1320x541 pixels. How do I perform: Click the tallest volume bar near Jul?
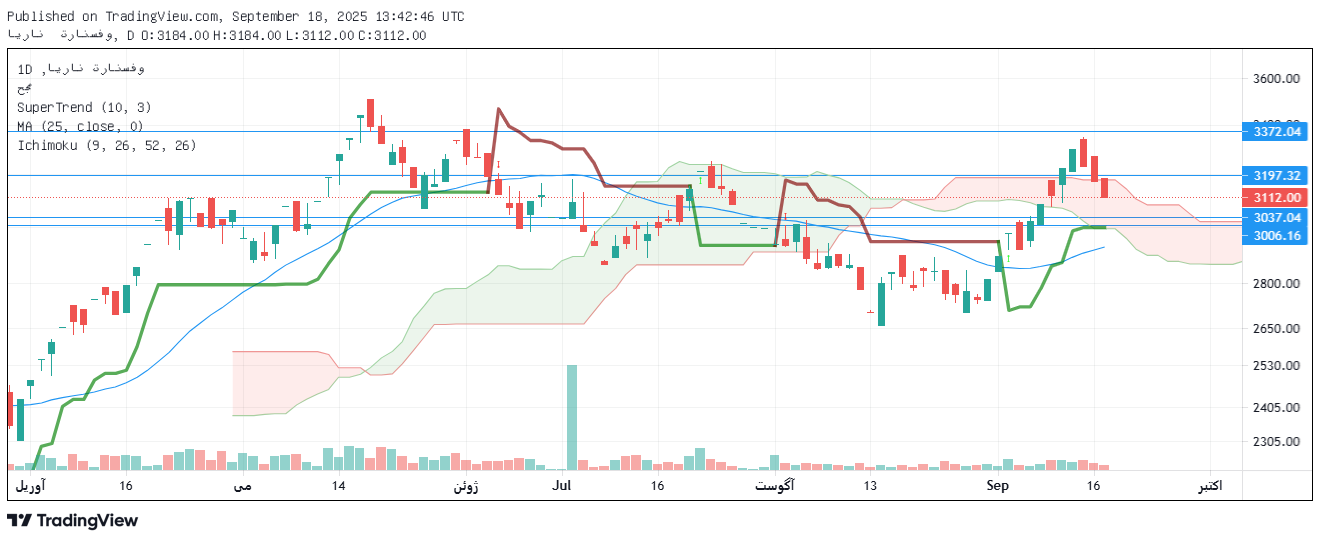click(572, 417)
